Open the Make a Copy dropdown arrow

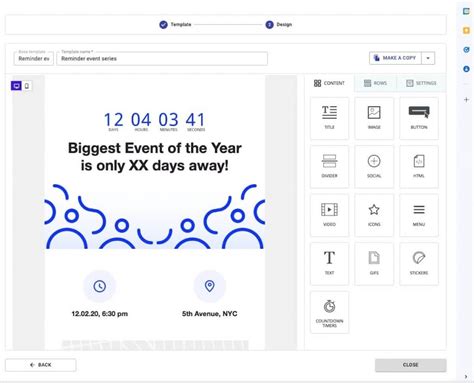point(428,58)
